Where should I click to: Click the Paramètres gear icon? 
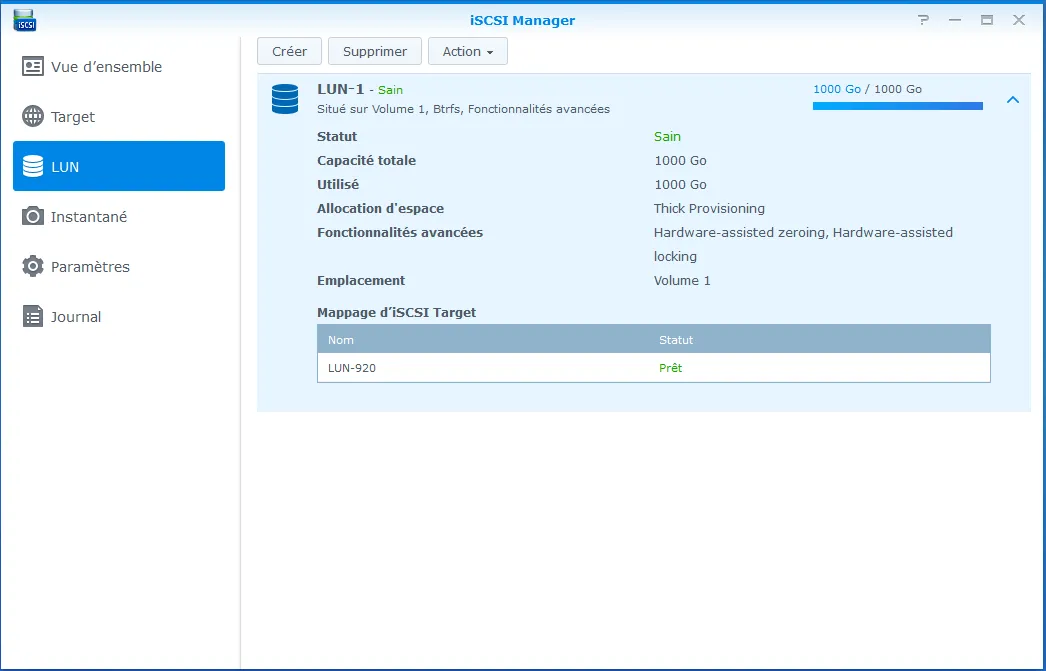(x=33, y=267)
